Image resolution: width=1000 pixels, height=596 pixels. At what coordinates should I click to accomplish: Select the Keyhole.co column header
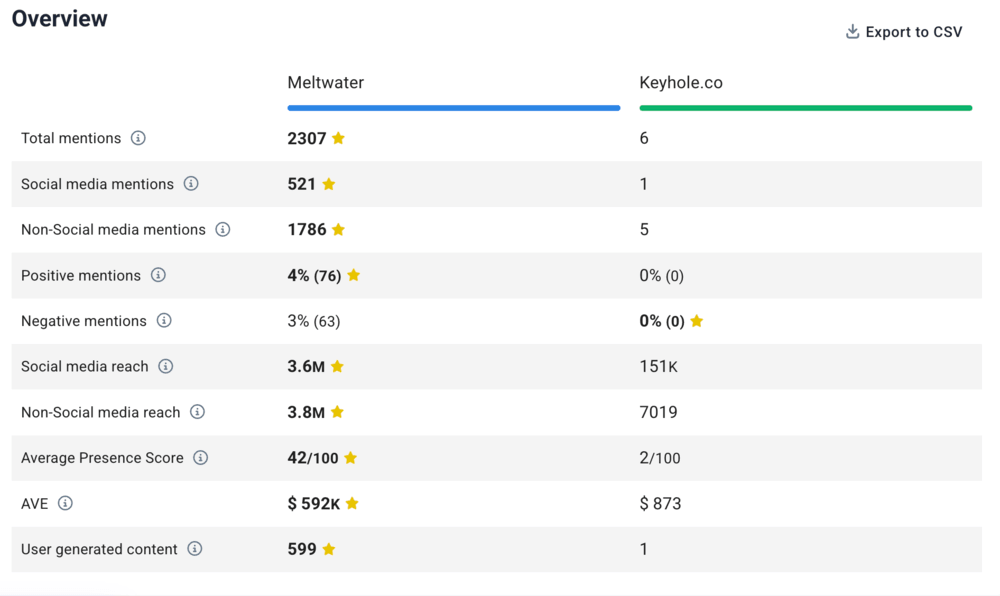681,83
